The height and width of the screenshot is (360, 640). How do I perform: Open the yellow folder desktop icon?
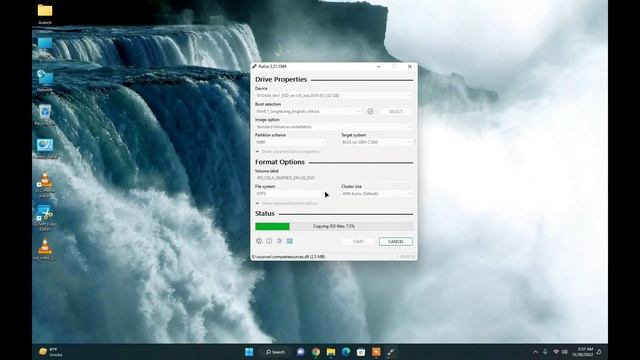45,13
